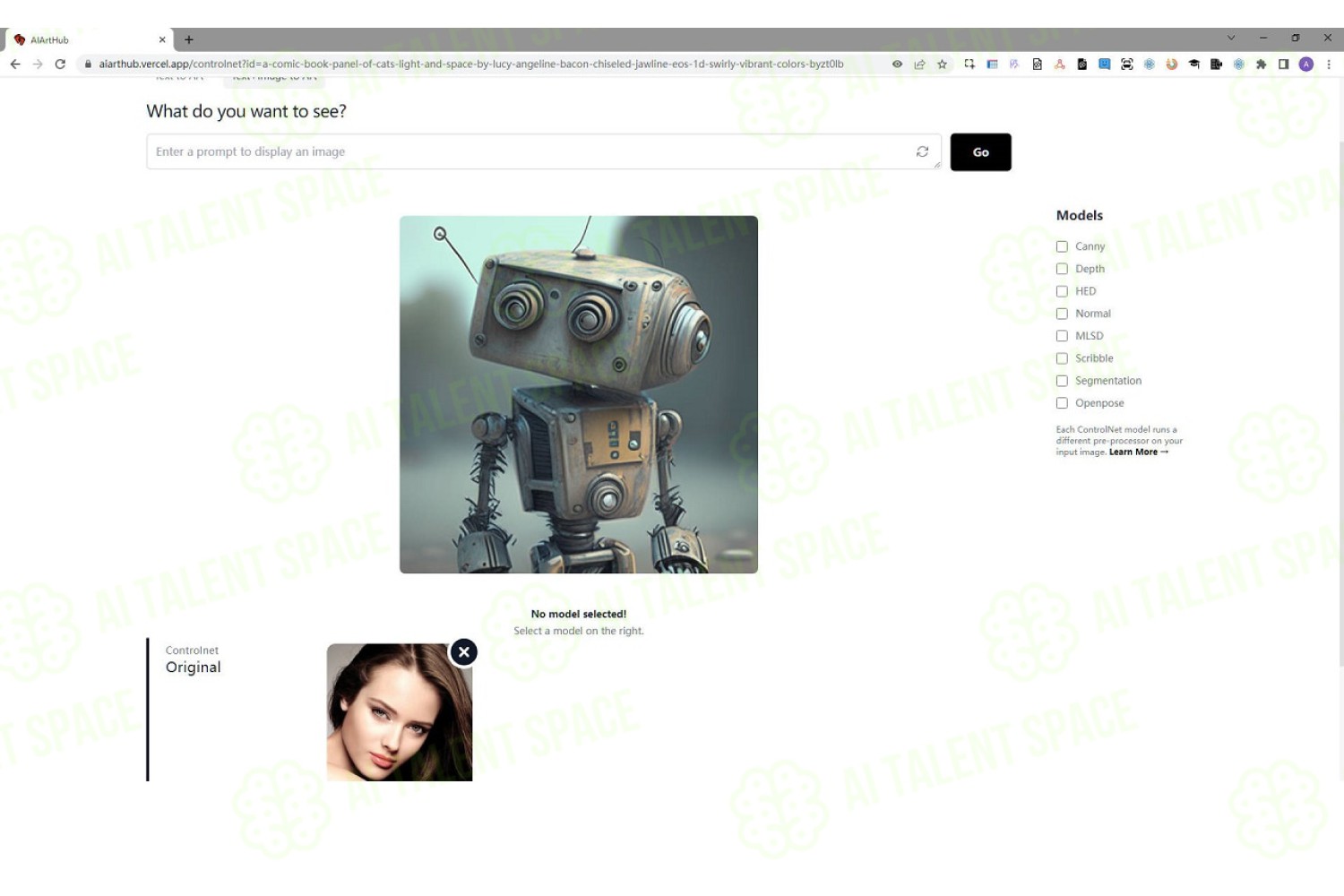Toggle the browser side panel
Image resolution: width=1344 pixels, height=896 pixels.
tap(1283, 64)
